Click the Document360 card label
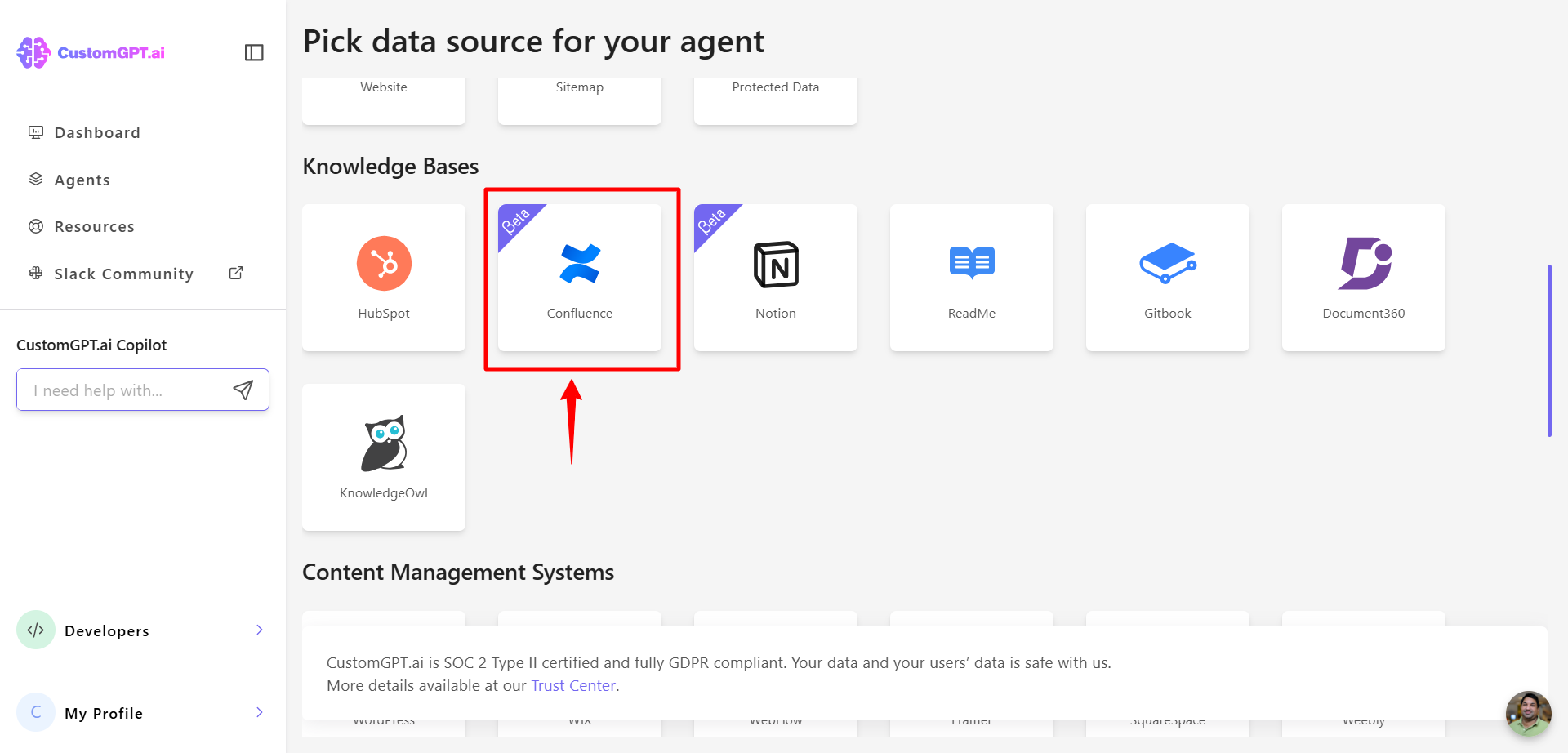The width and height of the screenshot is (1568, 753). 1364,314
